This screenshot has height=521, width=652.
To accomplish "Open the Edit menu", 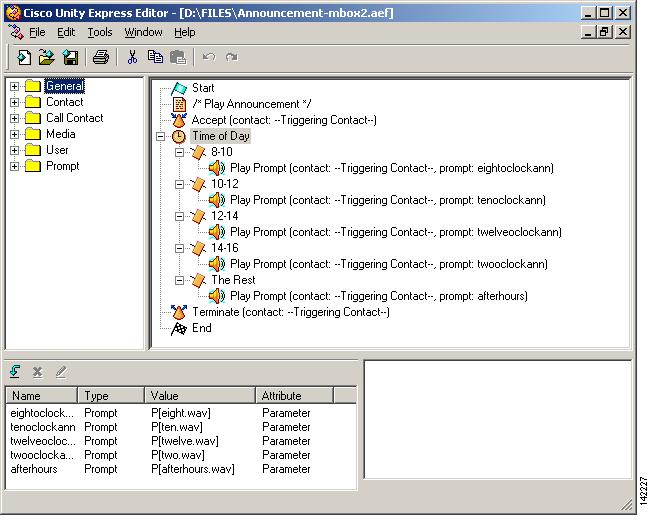I will point(66,32).
